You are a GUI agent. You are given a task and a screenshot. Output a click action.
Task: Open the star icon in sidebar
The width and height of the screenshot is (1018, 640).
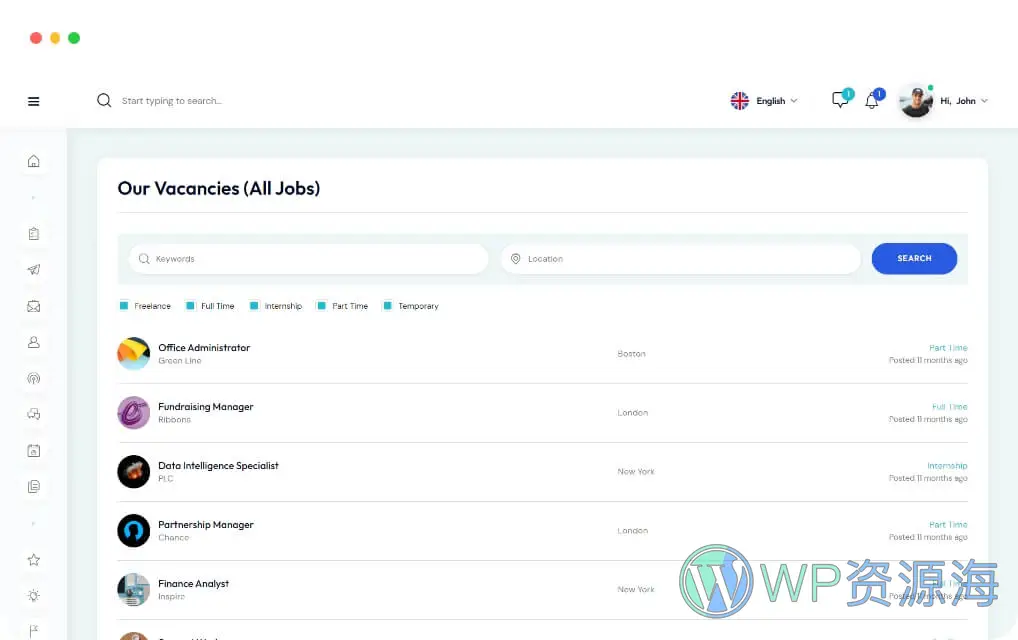coord(34,560)
